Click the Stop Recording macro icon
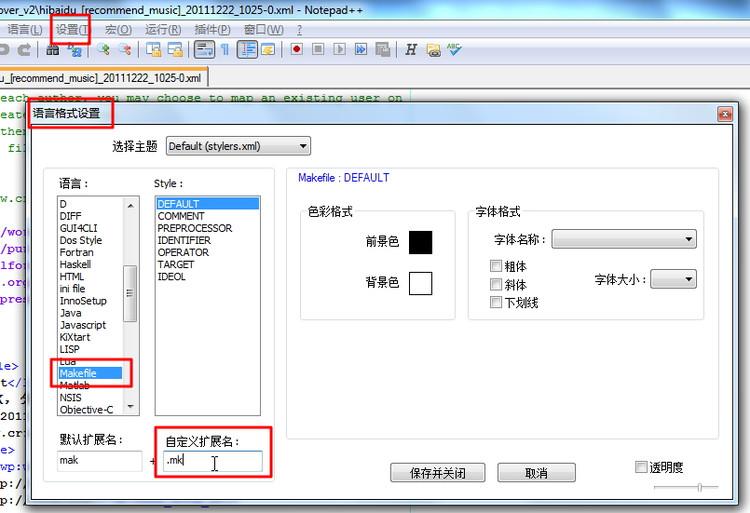750x513 pixels. click(318, 49)
